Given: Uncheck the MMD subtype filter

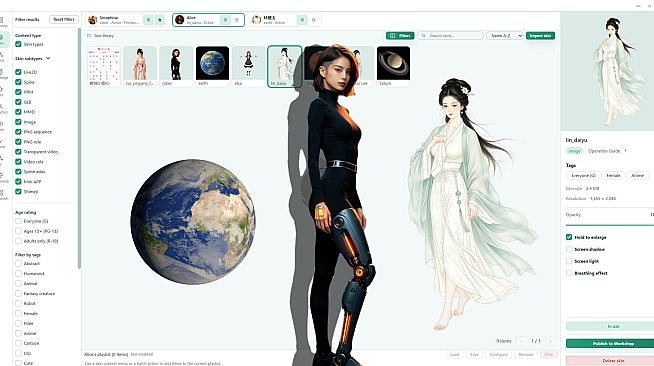Looking at the screenshot, I should pos(18,112).
